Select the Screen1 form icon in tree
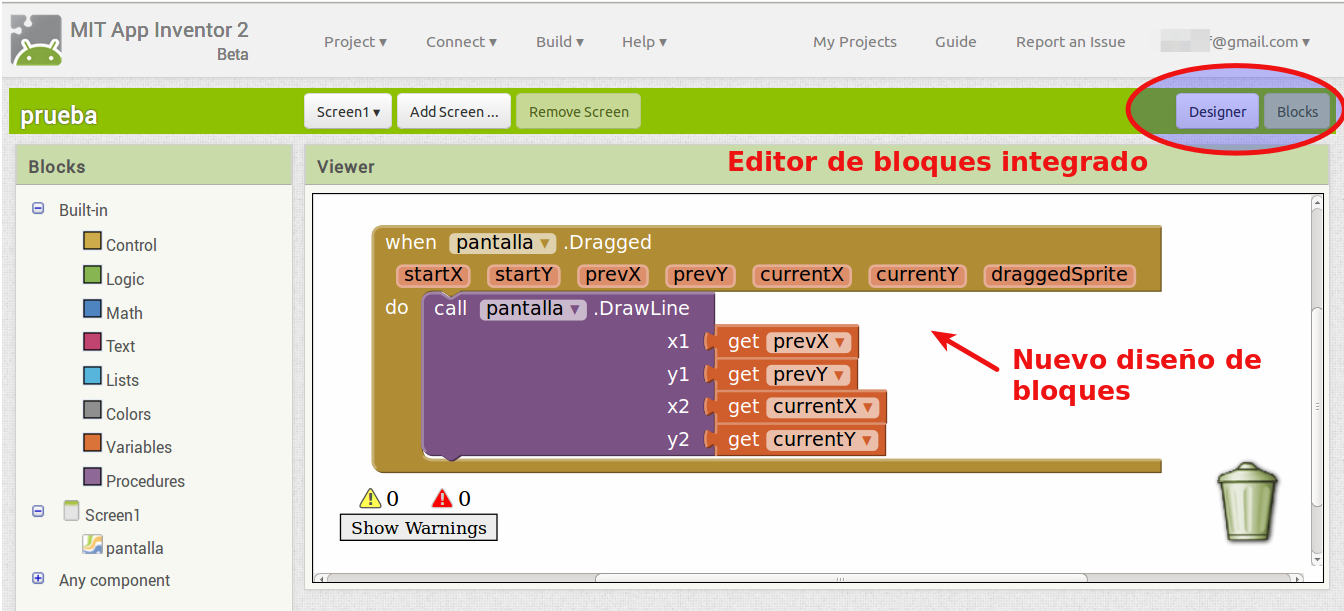1344x611 pixels. (71, 511)
